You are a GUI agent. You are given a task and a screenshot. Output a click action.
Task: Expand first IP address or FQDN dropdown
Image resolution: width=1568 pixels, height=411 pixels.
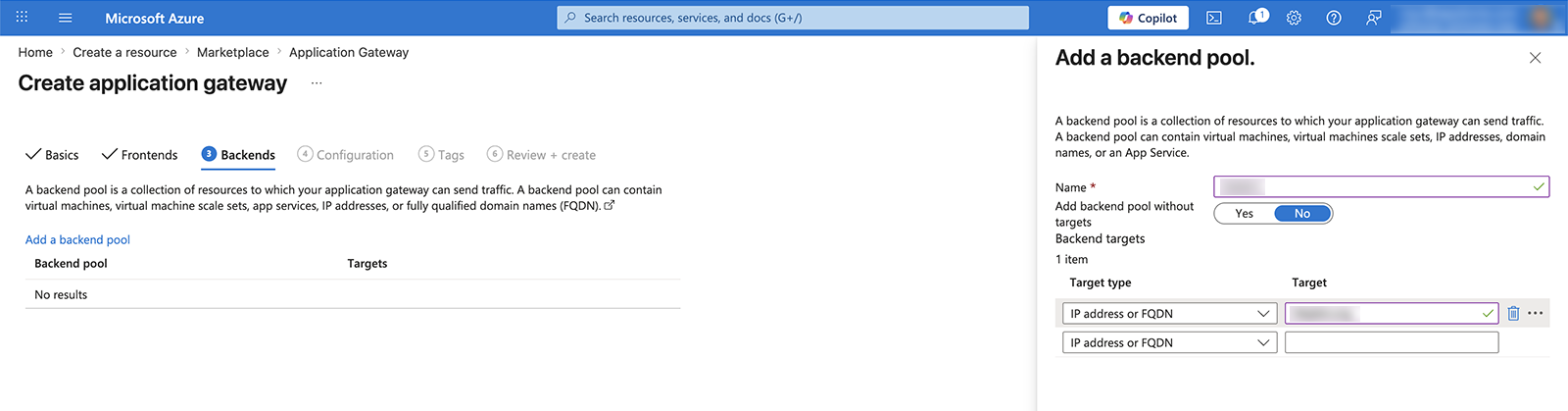tap(1169, 314)
